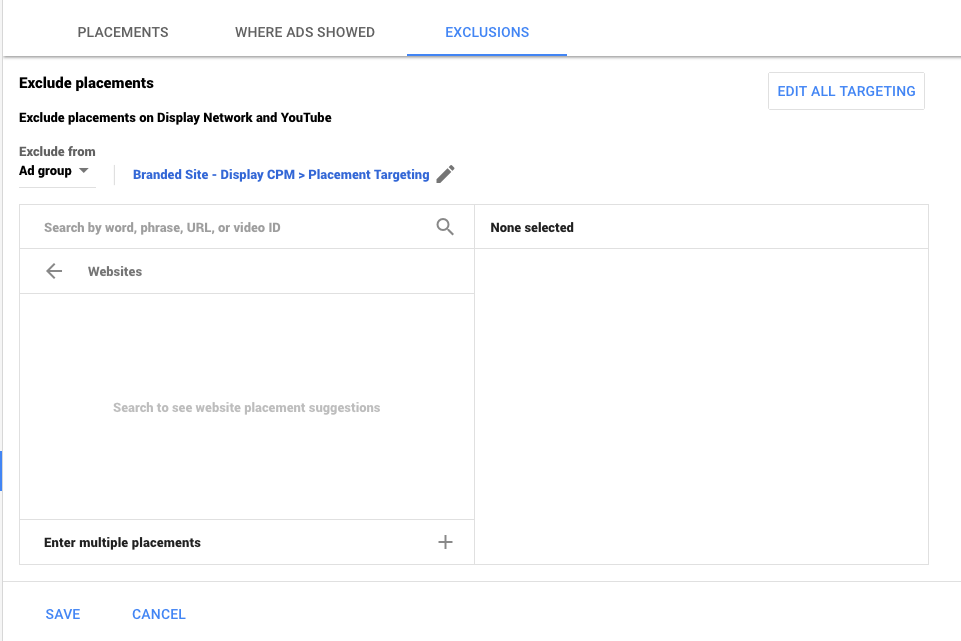Switch to the Placements tab

[x=123, y=32]
